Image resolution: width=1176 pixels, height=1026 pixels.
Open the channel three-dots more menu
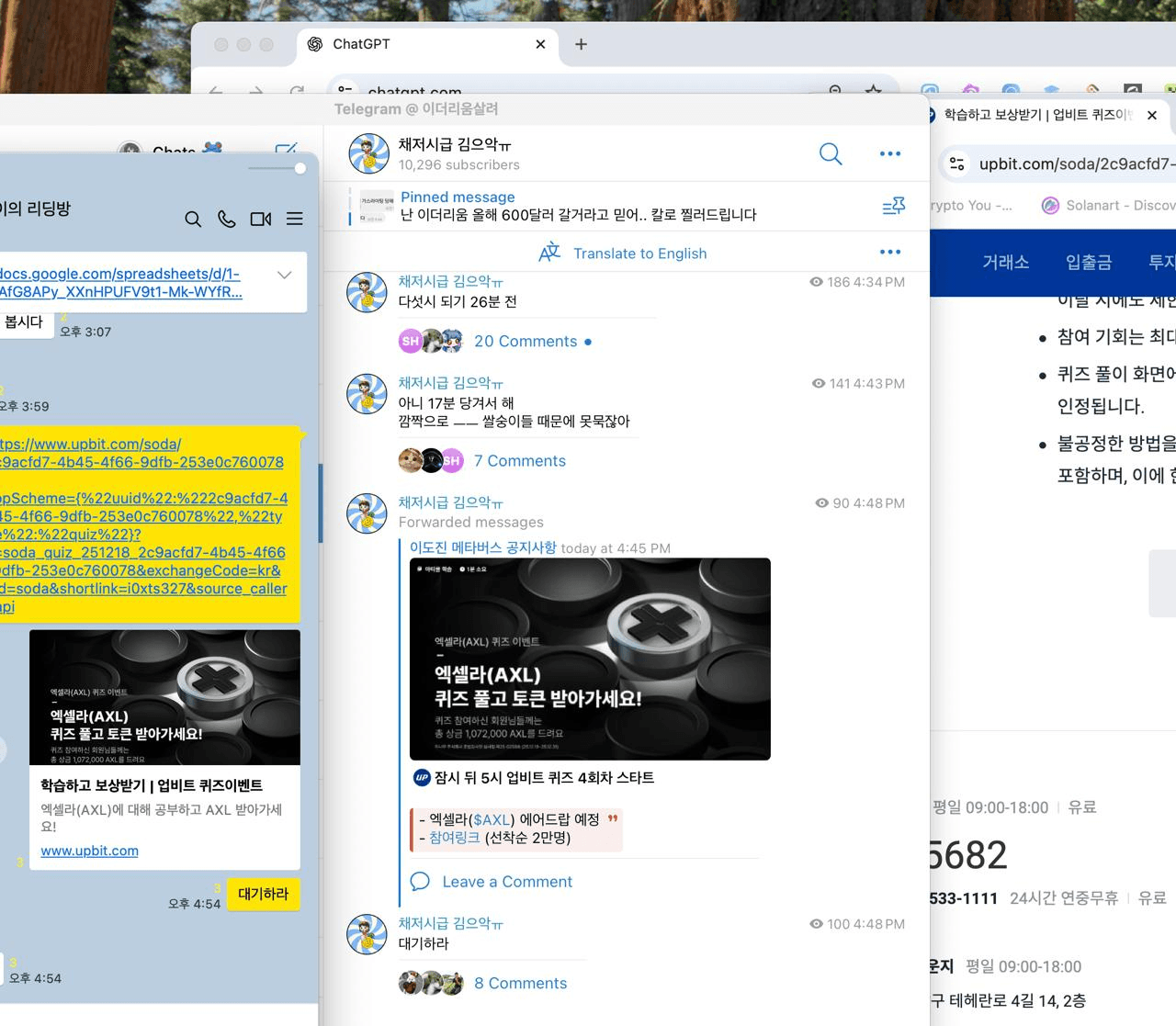(x=889, y=154)
